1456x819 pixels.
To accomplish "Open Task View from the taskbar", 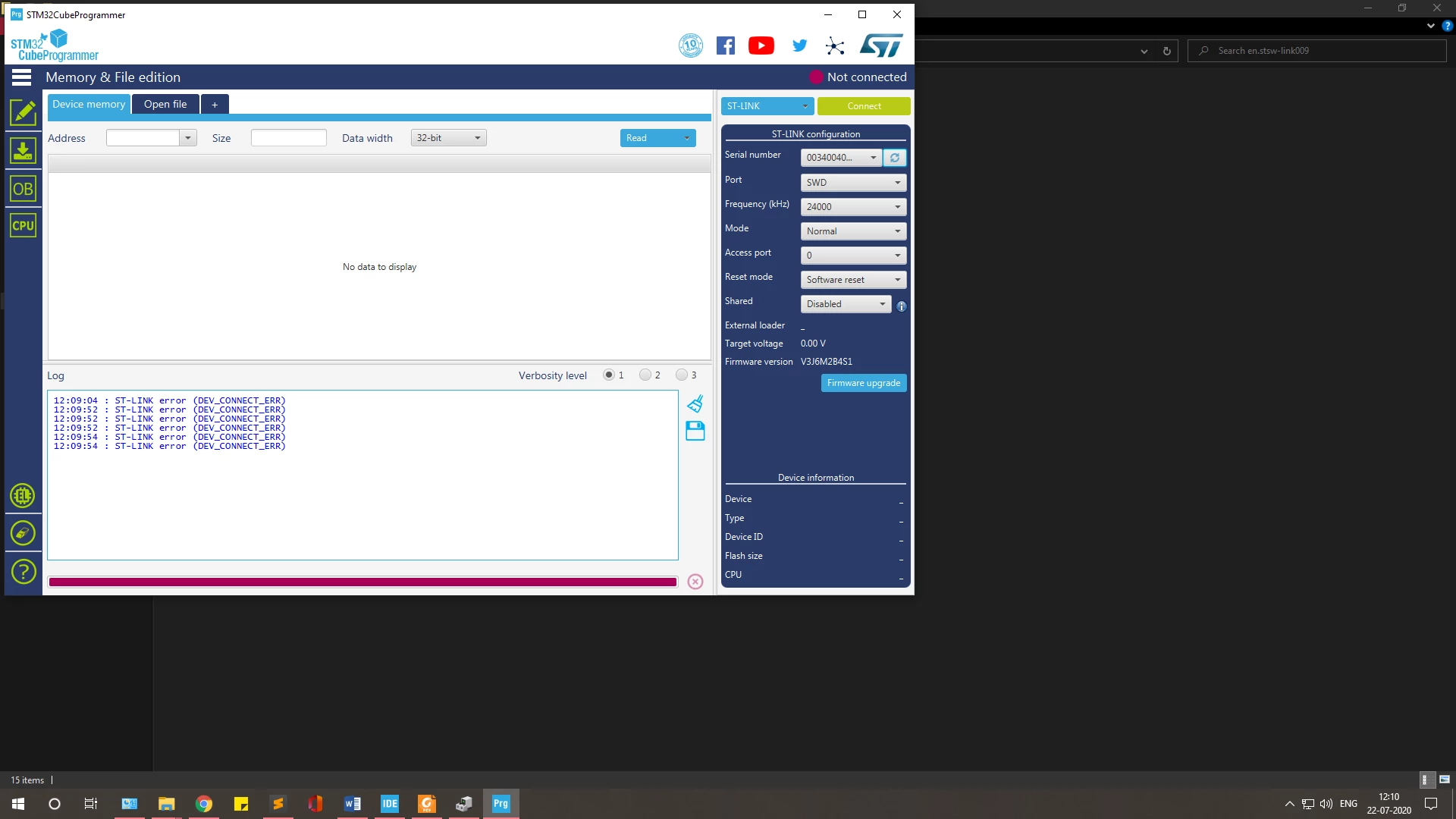I will tap(90, 804).
